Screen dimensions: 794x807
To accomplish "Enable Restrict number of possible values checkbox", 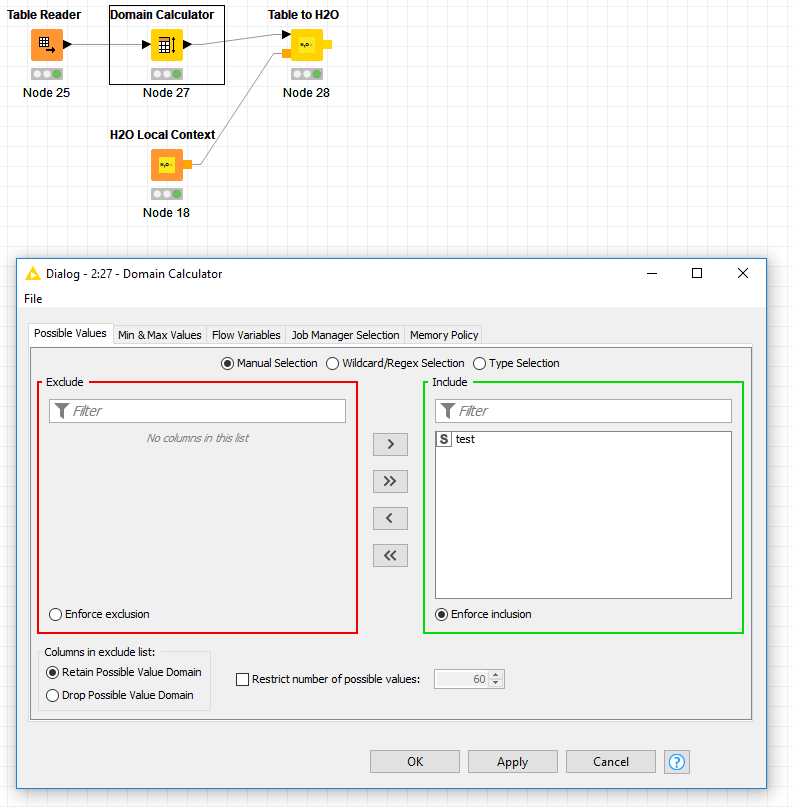I will tap(242, 679).
